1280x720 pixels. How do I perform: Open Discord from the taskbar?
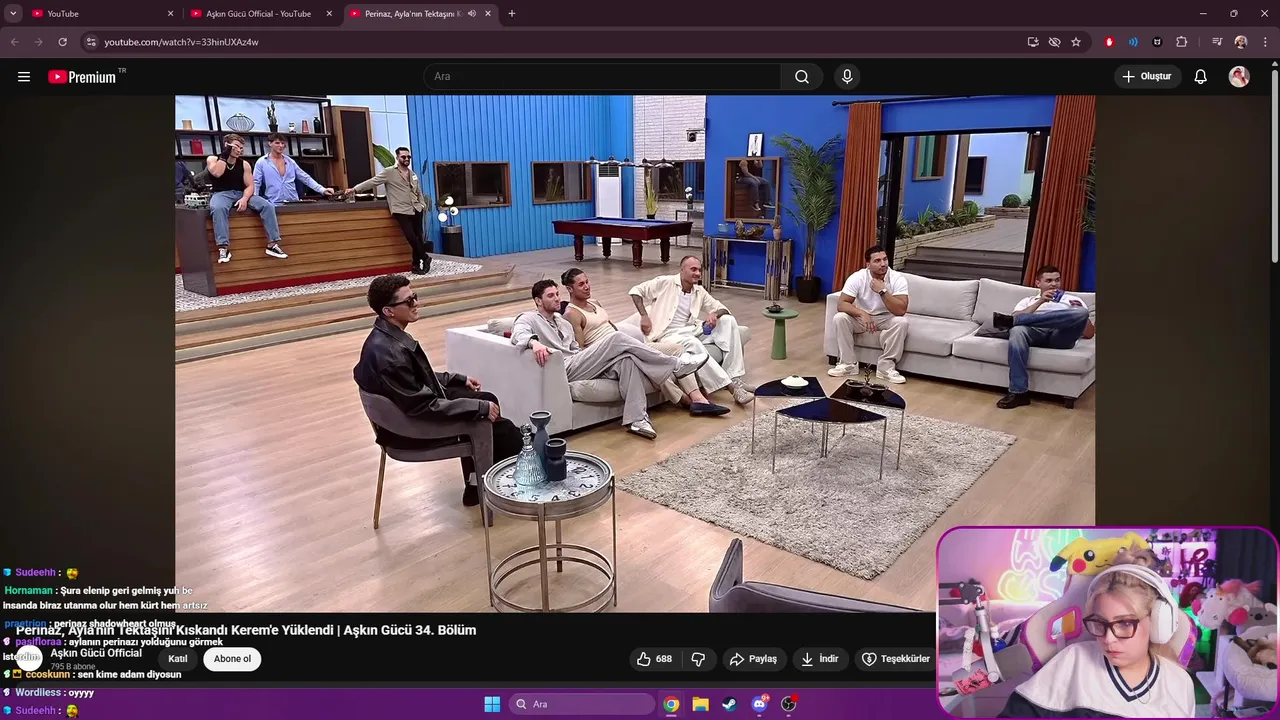760,704
